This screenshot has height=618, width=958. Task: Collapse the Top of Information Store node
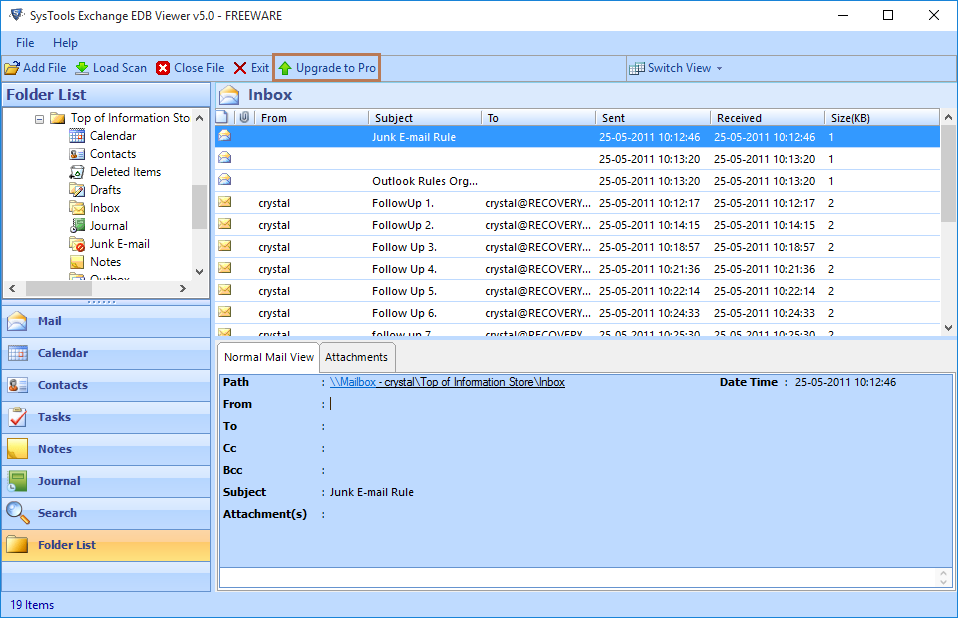point(40,118)
